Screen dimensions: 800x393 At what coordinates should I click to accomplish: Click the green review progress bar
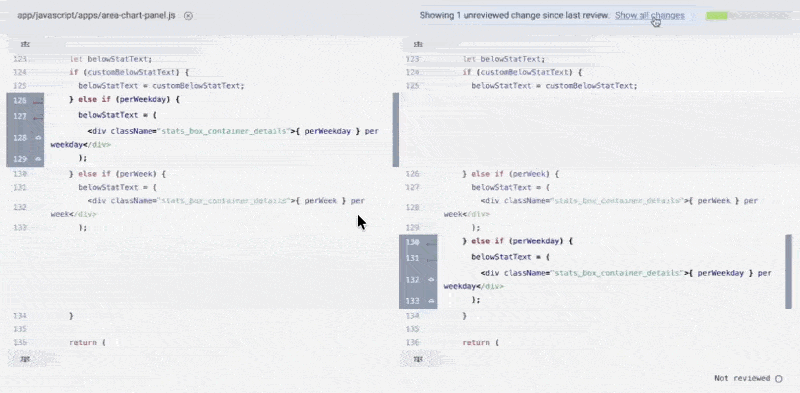[716, 16]
